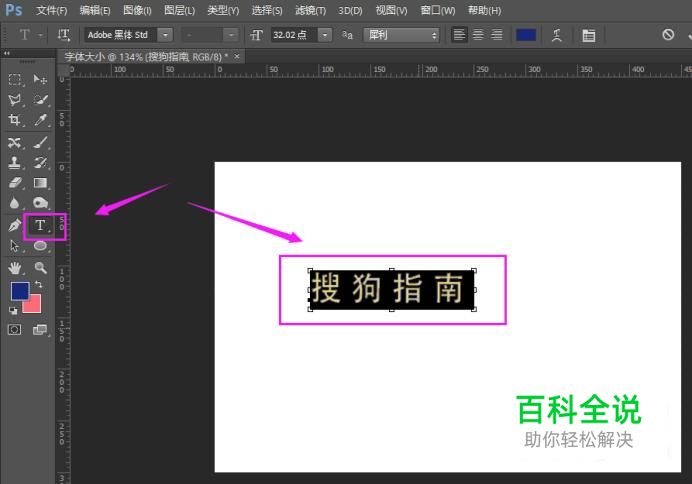692x484 pixels.
Task: Click the 32.02 点 font size field
Action: click(294, 35)
